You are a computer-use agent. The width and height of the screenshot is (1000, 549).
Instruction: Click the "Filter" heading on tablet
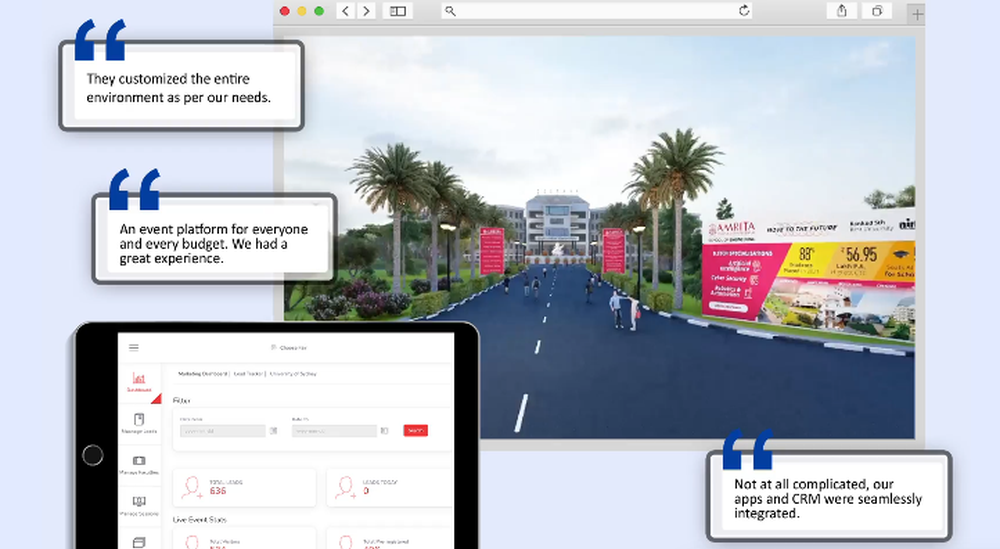(x=181, y=400)
